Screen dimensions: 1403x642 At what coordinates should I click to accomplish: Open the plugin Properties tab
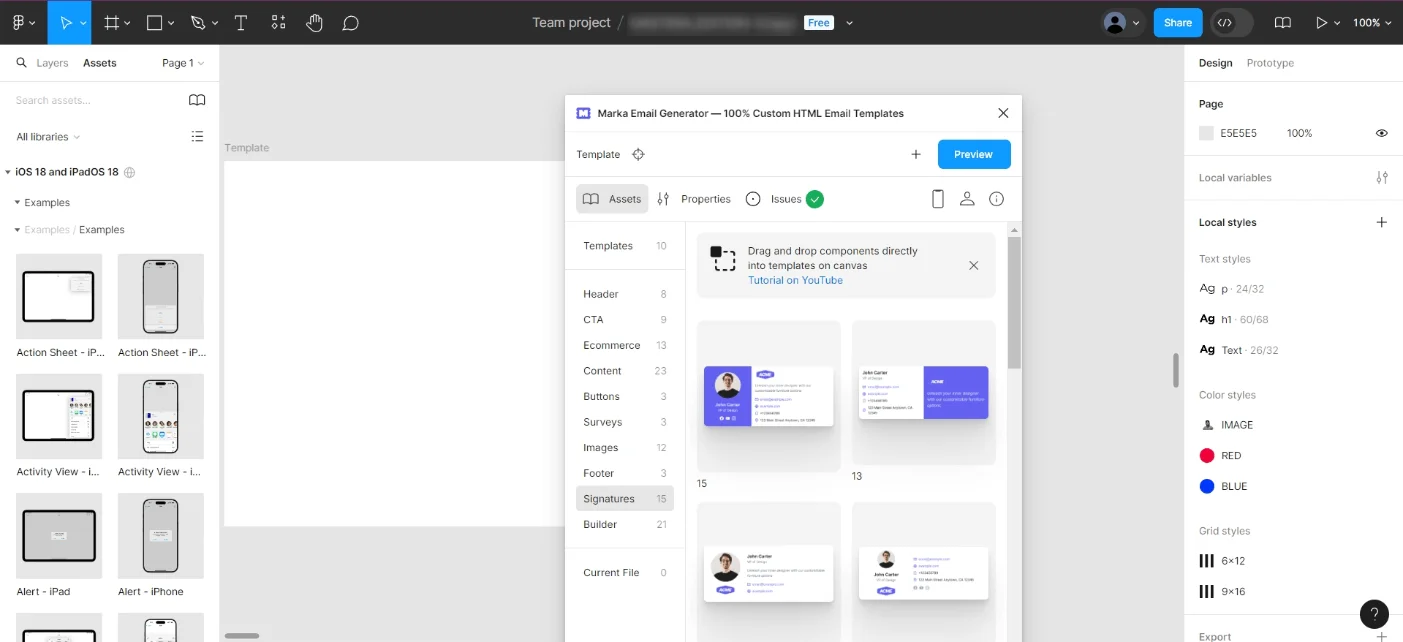tap(694, 199)
